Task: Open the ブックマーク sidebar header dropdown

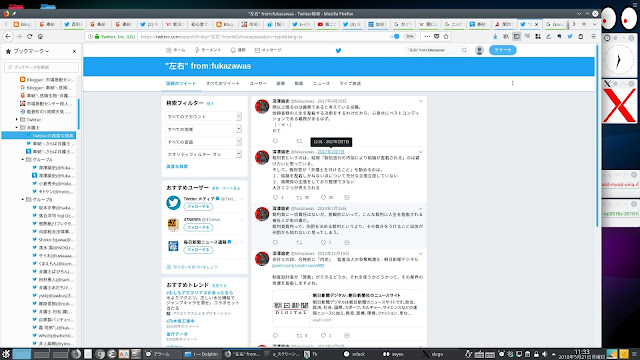Action: (x=31, y=51)
